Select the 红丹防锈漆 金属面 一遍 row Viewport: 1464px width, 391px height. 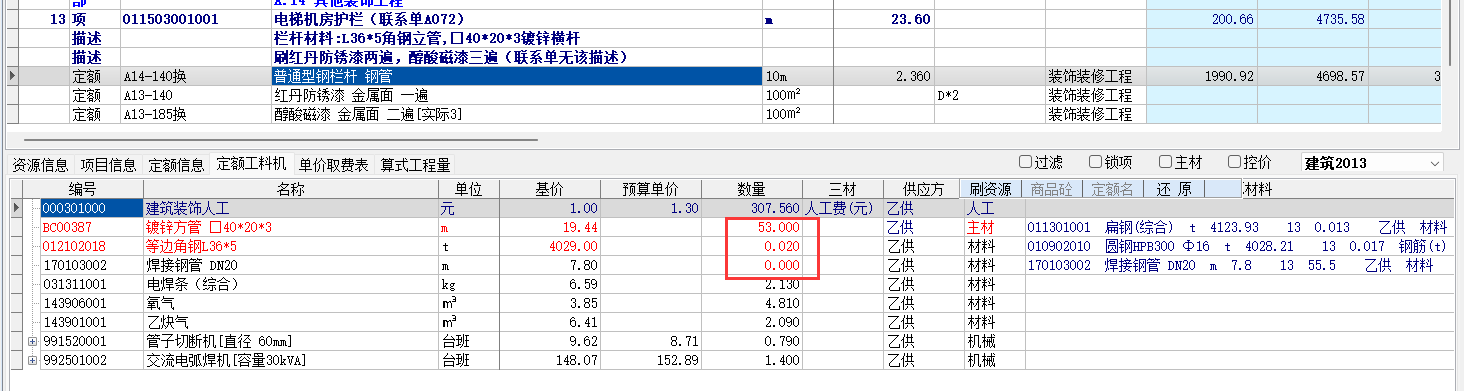pos(516,95)
